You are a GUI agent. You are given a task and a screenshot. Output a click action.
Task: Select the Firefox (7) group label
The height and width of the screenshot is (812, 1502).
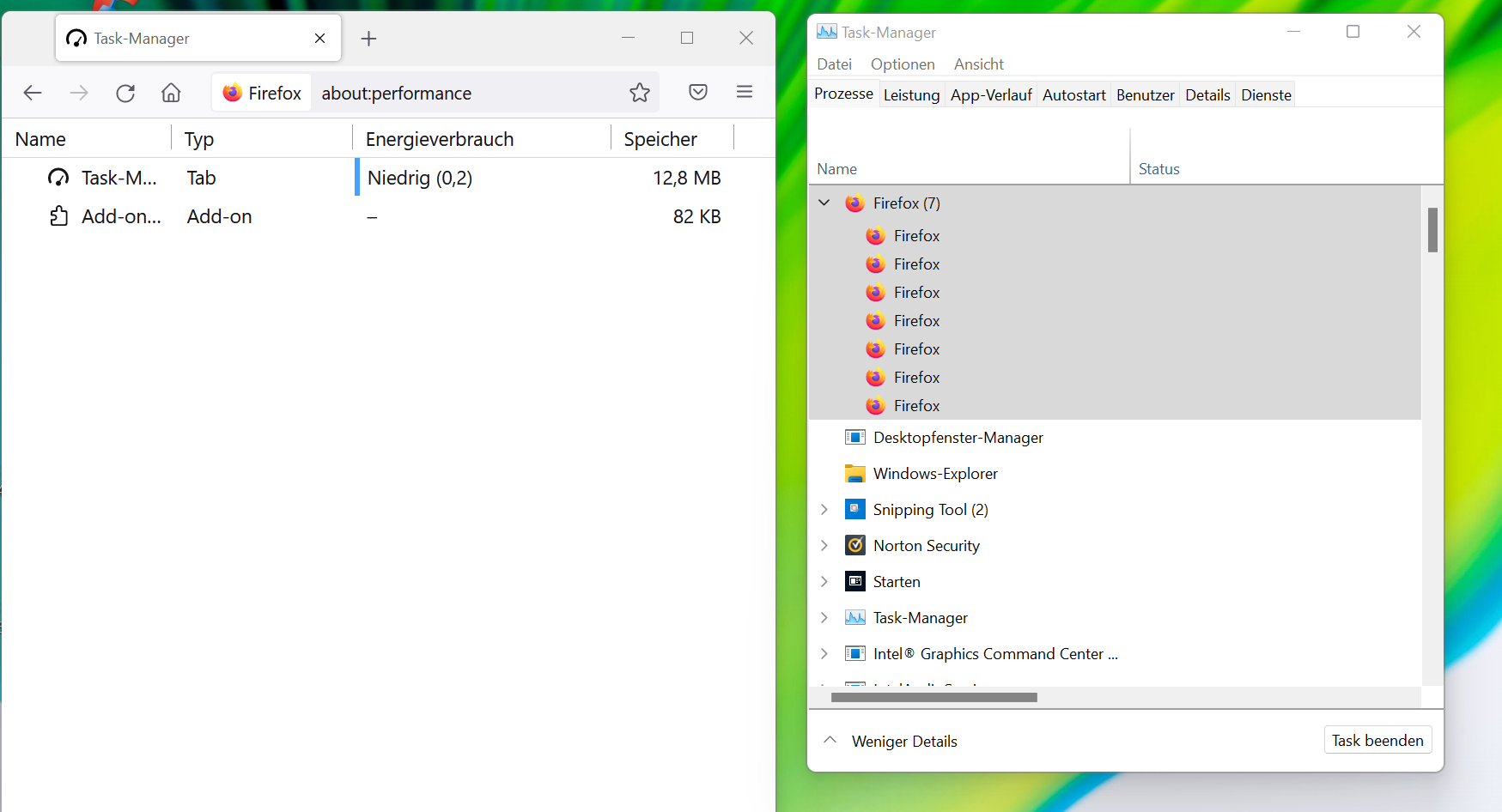(907, 203)
